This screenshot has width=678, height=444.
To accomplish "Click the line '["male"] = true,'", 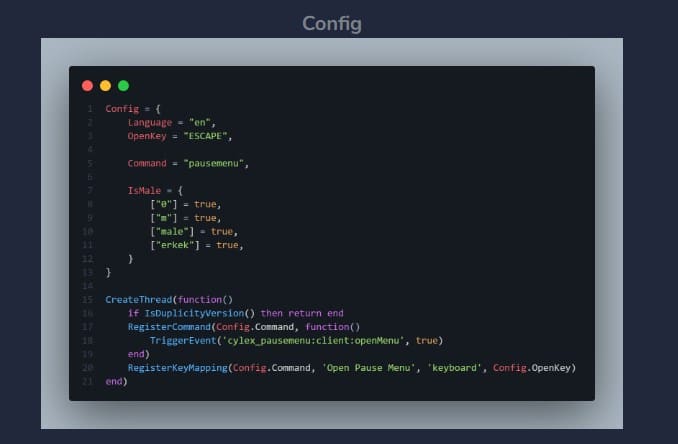I will (x=194, y=232).
